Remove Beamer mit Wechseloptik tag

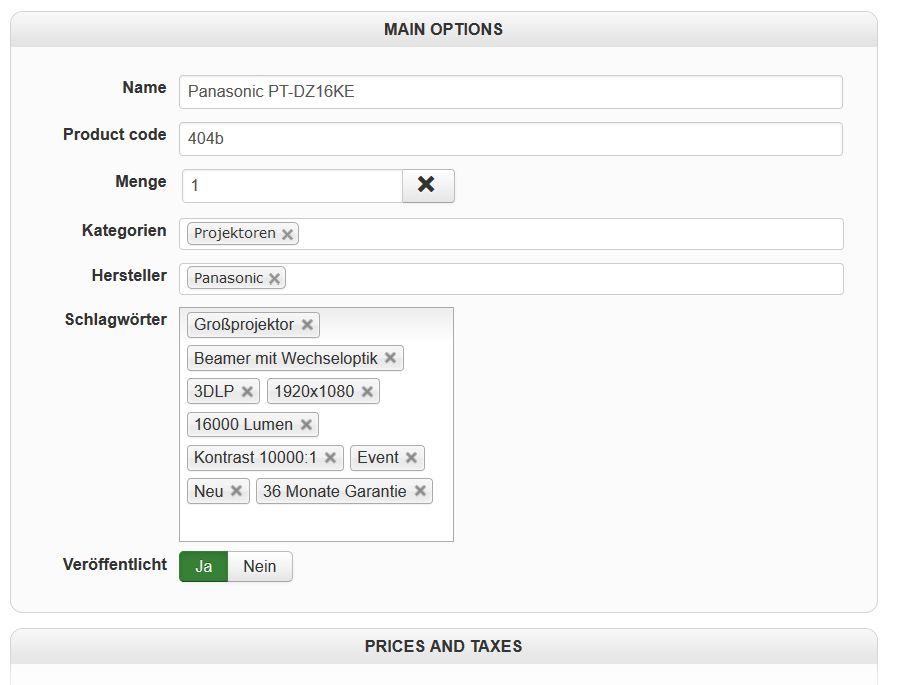coord(390,358)
